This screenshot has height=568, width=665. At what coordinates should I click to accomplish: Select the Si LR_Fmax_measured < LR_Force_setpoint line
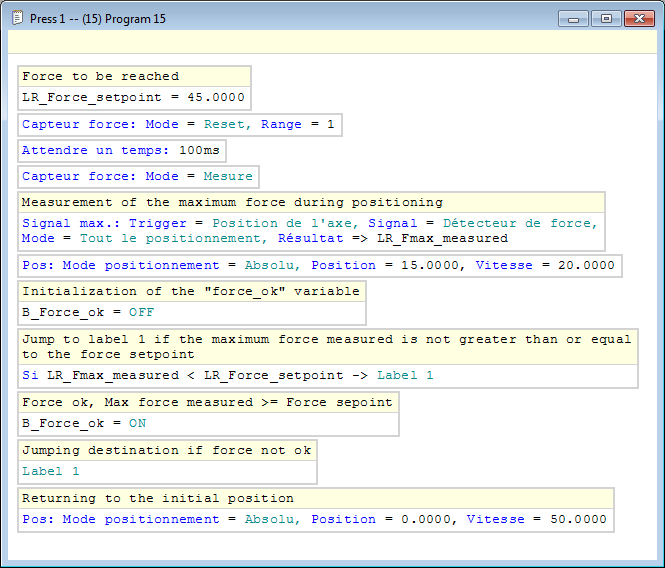(x=328, y=375)
